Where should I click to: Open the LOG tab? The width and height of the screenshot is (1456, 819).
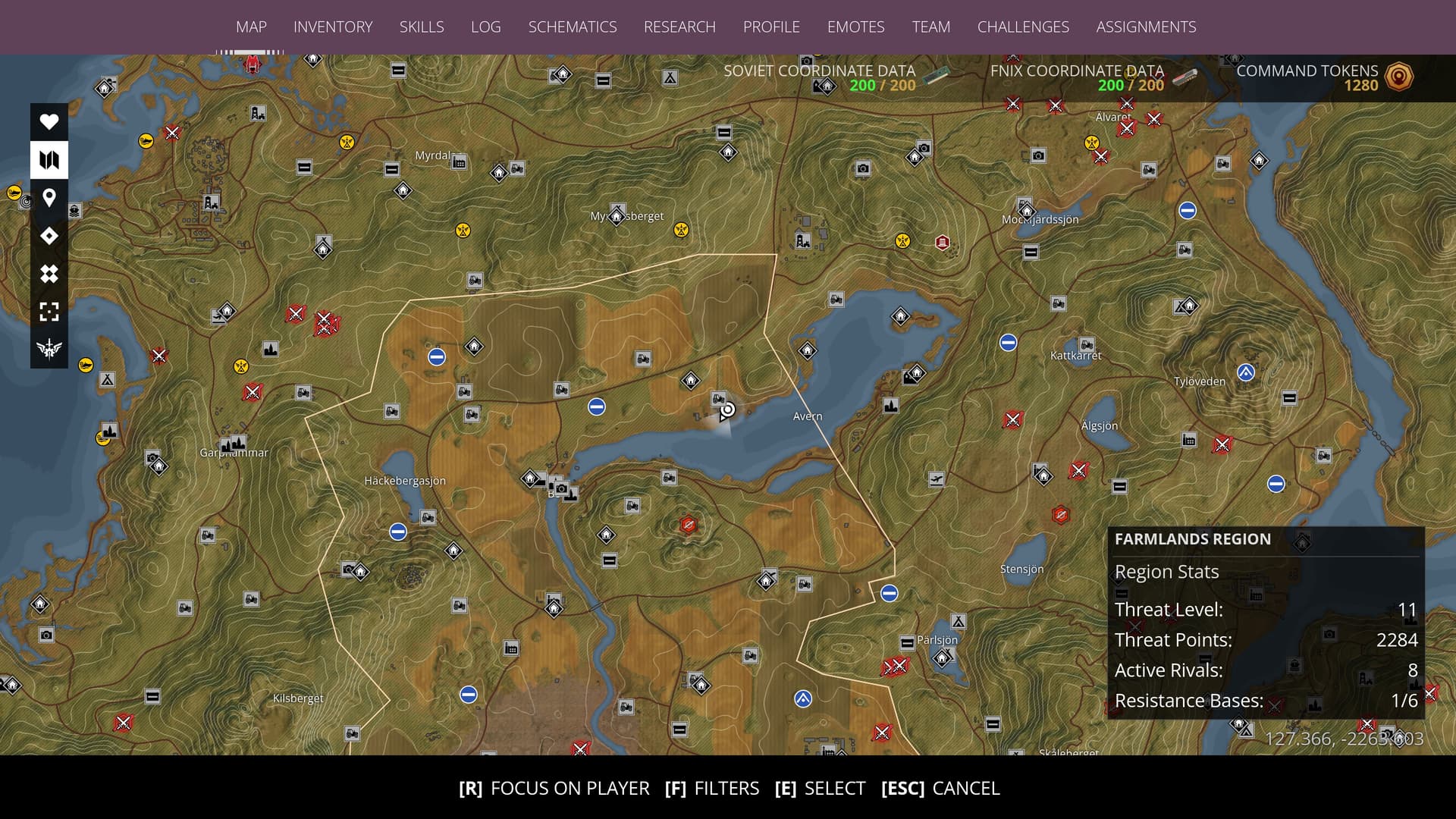click(x=485, y=27)
